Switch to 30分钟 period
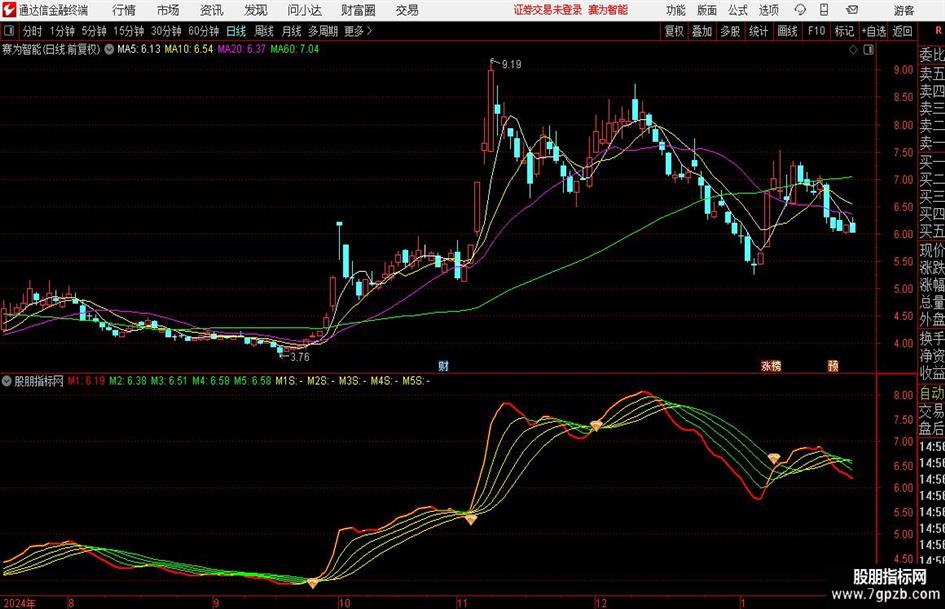 pyautogui.click(x=166, y=31)
